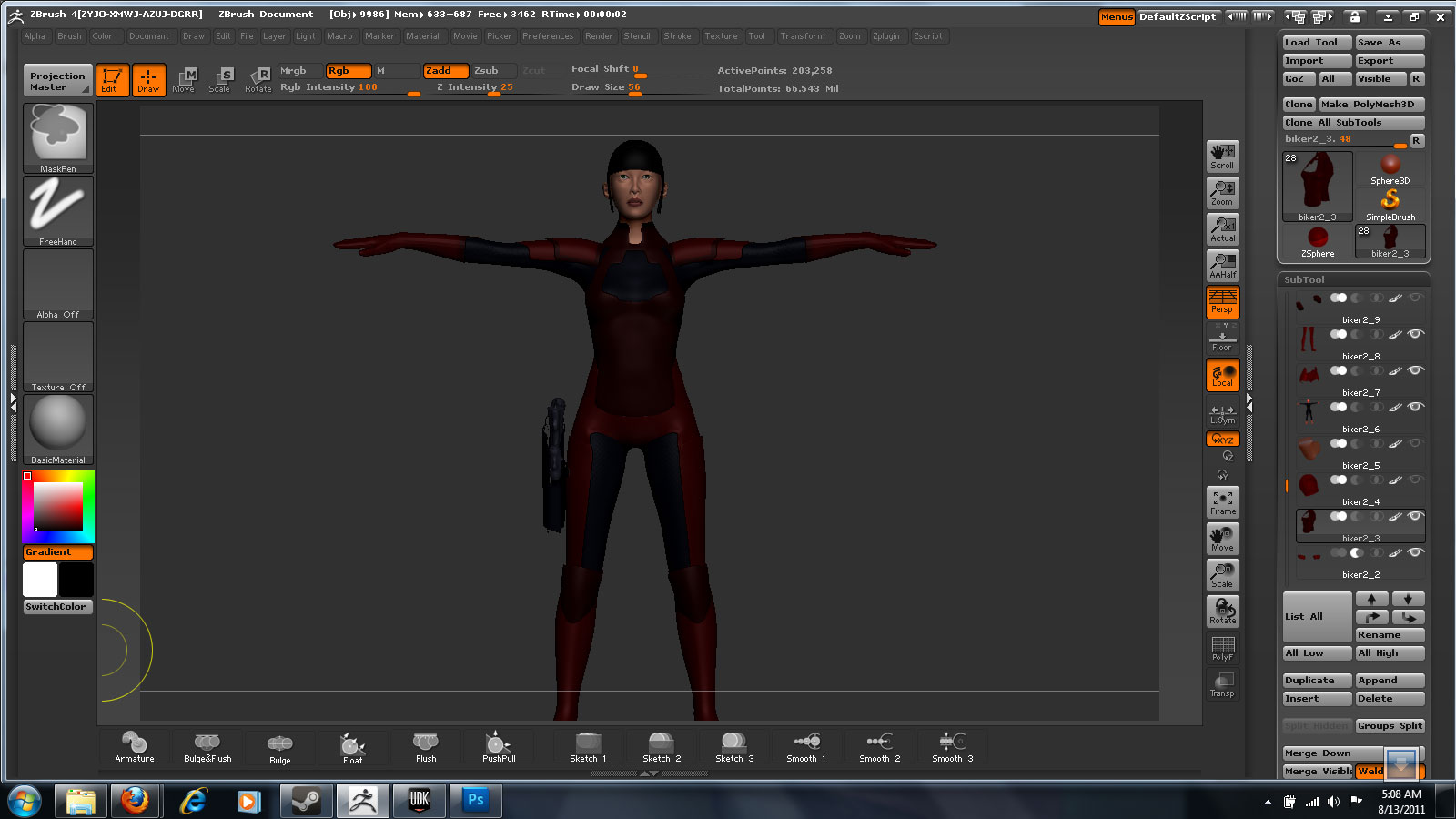1456x819 pixels.
Task: Click the right shelf Move view icon
Action: (x=1222, y=539)
